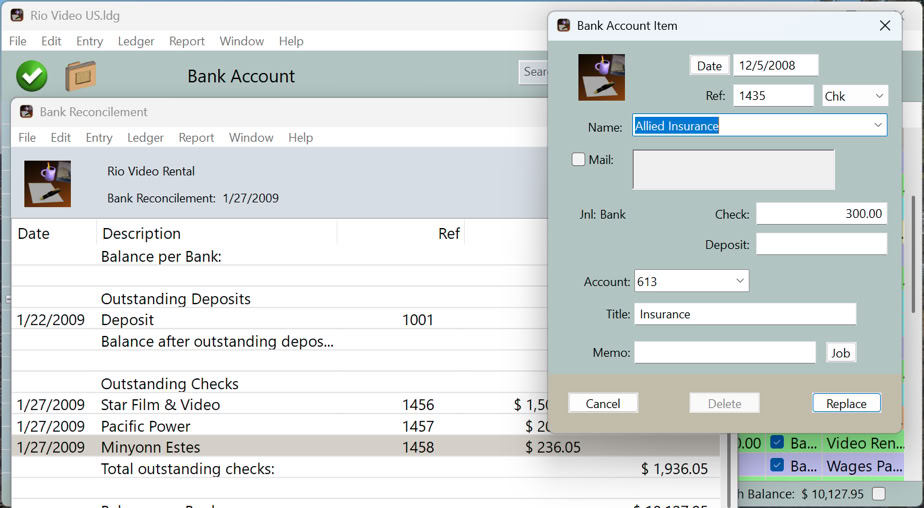This screenshot has height=508, width=924.
Task: Open Report menu in Rio Video US.ldg window
Action: [x=187, y=41]
